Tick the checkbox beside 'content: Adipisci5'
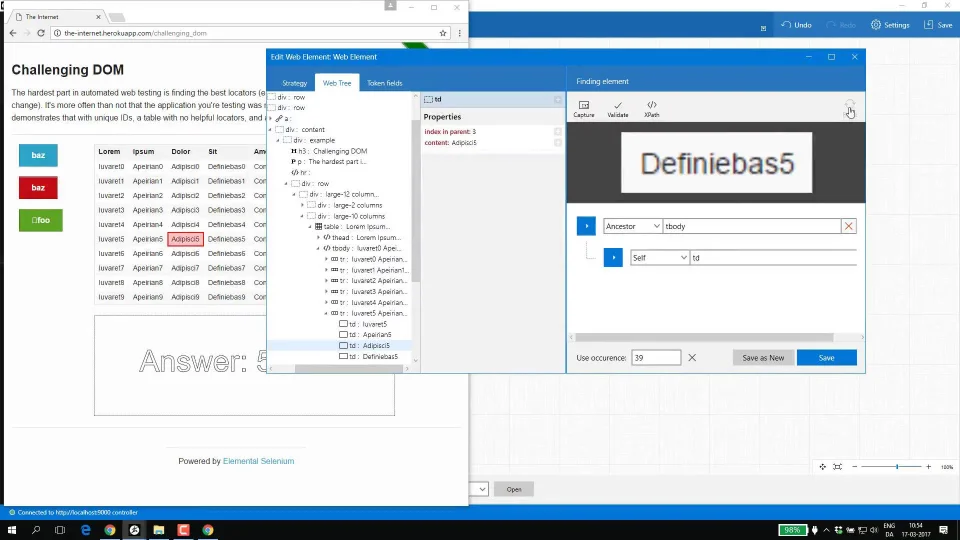 [x=558, y=143]
